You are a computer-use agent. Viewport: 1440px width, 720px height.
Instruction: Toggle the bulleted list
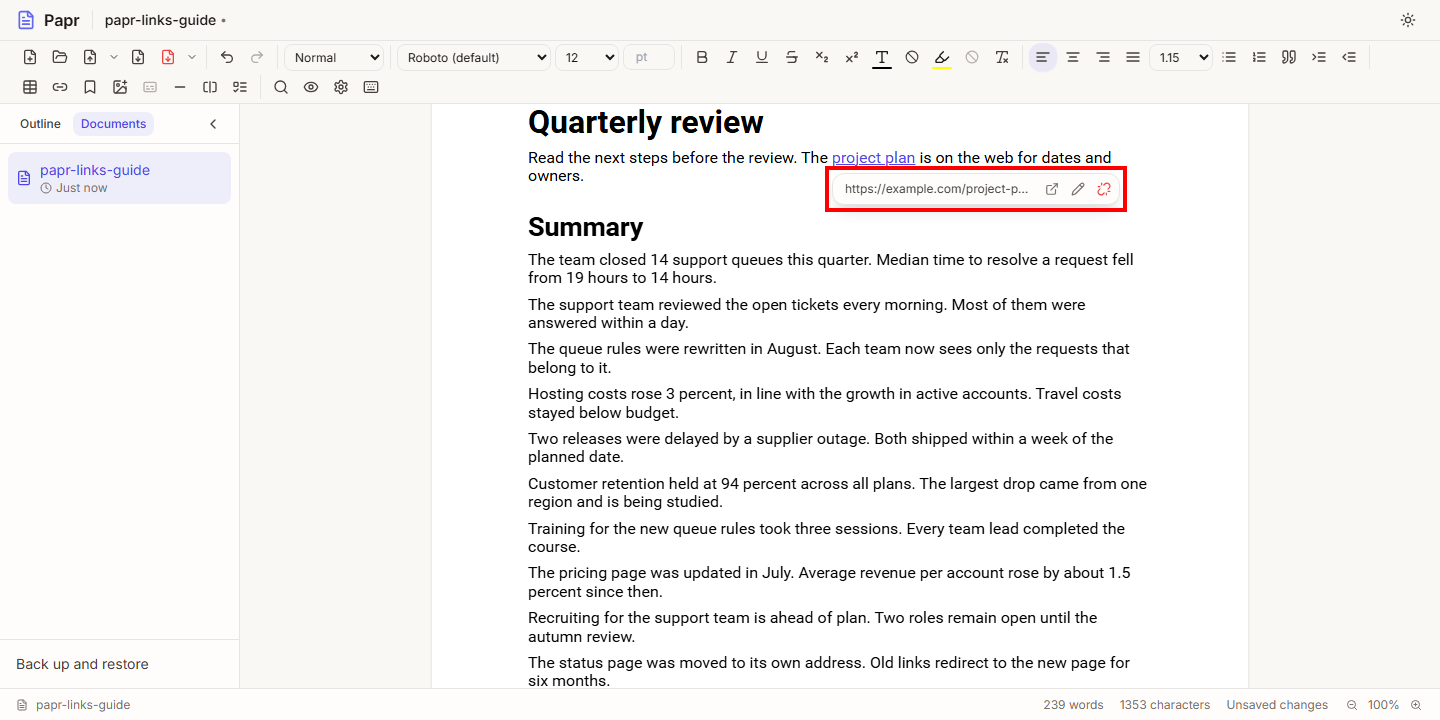point(1229,57)
